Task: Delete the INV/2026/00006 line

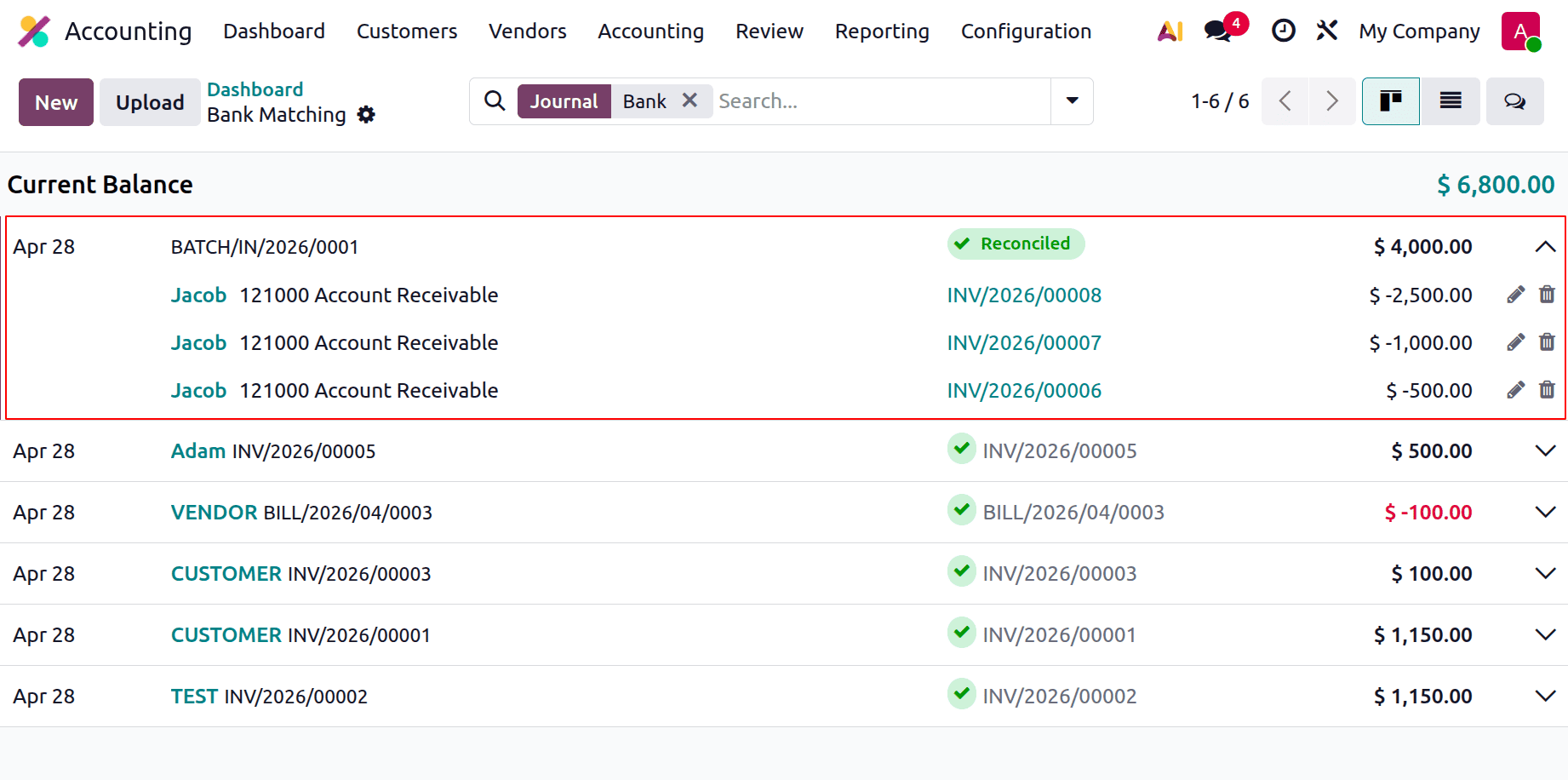Action: point(1547,390)
